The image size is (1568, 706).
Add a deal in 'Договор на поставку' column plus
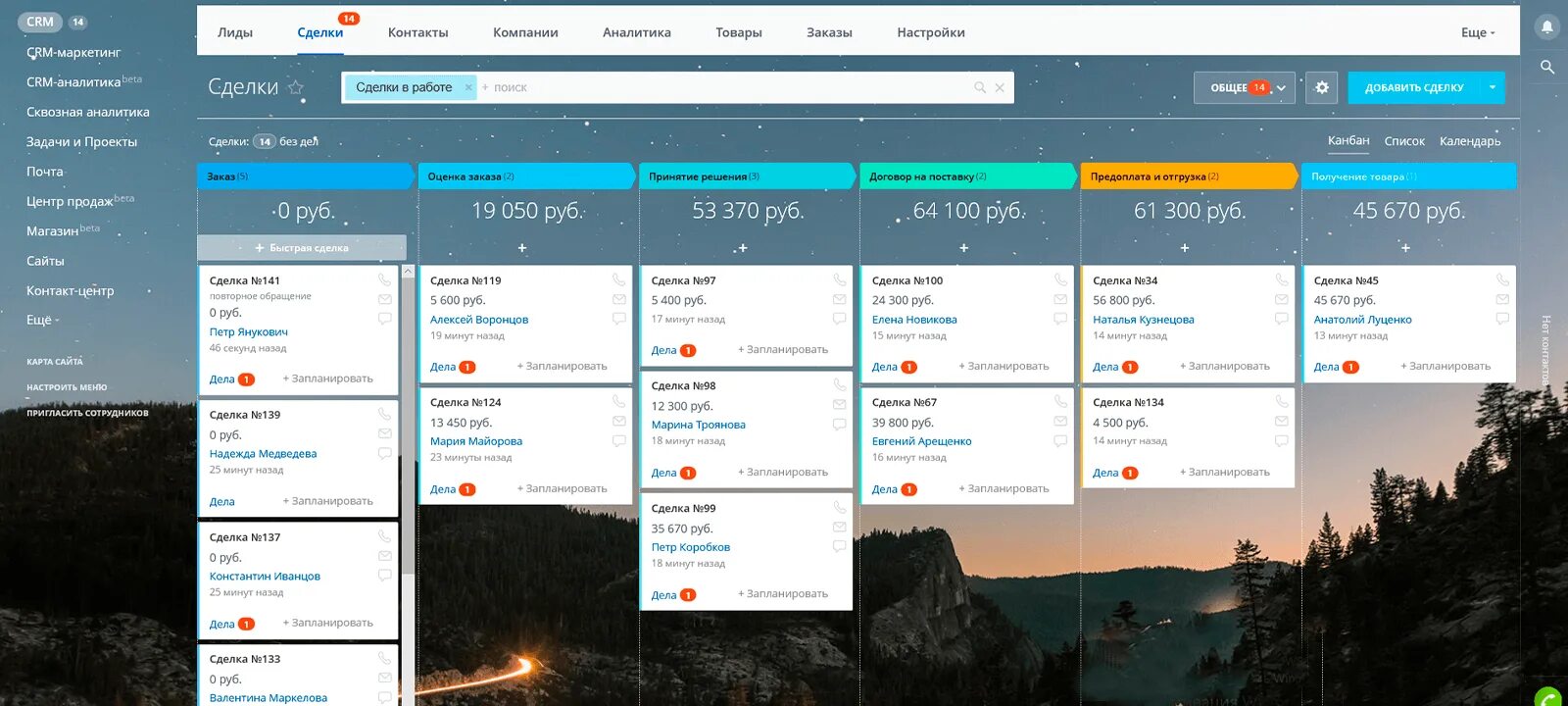pos(963,248)
